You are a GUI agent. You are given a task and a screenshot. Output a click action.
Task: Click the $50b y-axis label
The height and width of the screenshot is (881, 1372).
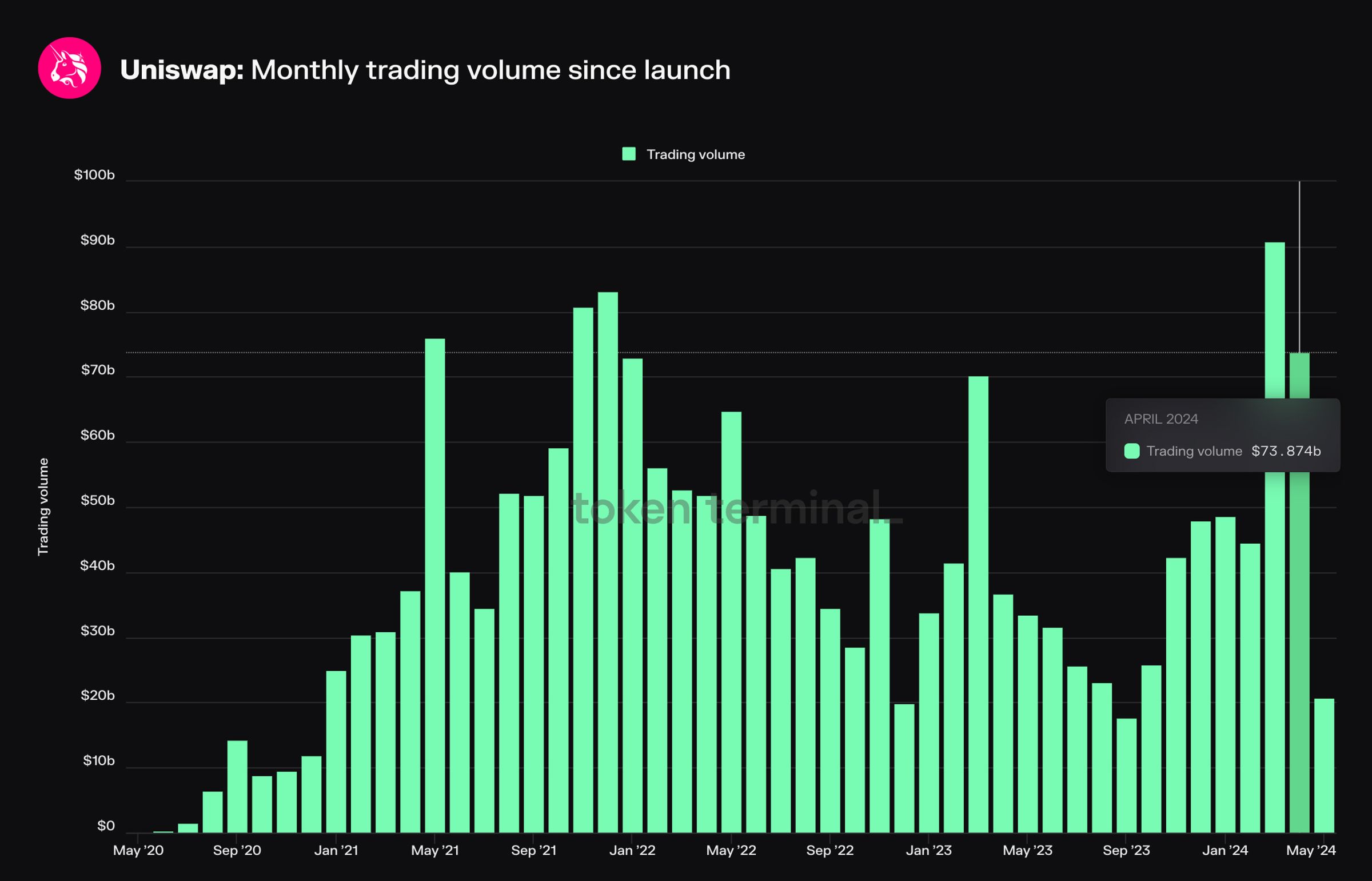point(97,501)
